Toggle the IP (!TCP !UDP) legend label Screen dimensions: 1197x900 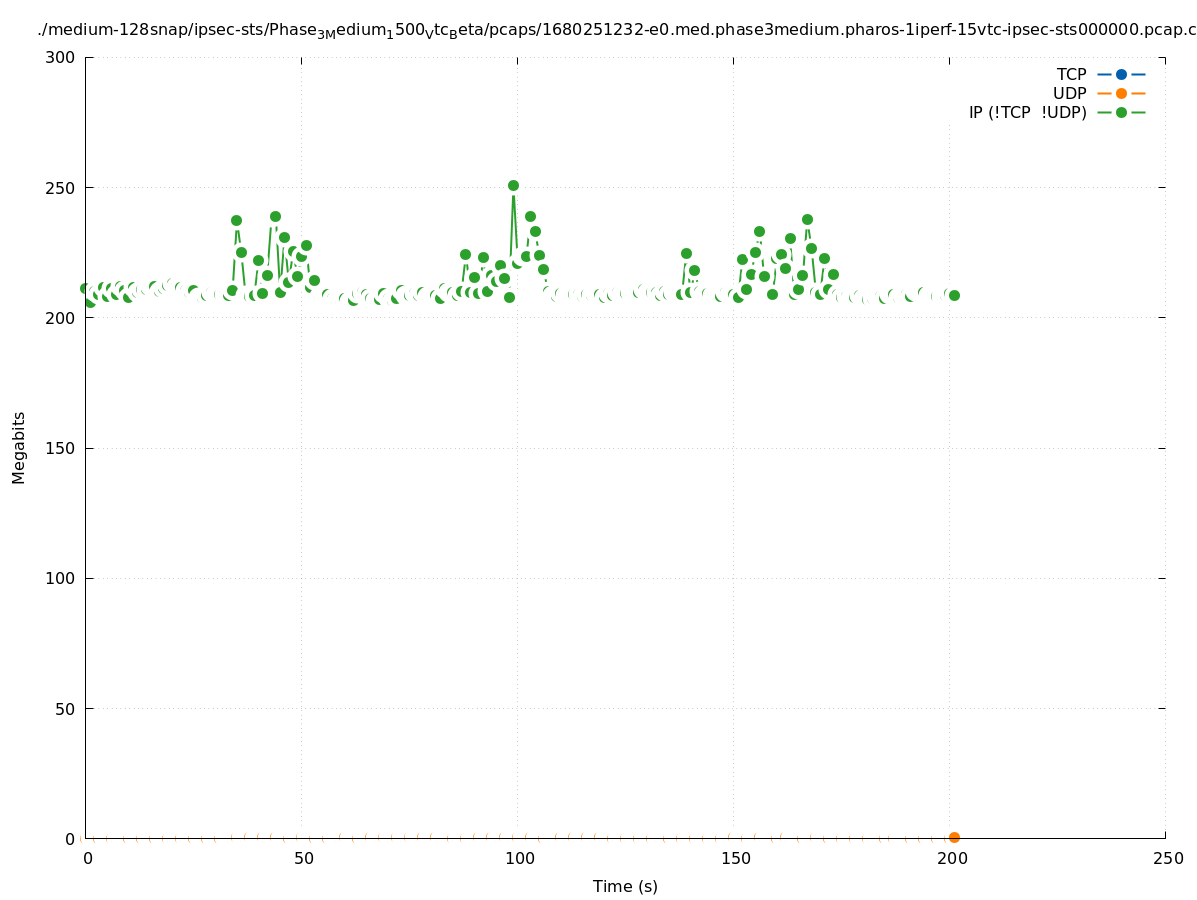click(x=1027, y=112)
